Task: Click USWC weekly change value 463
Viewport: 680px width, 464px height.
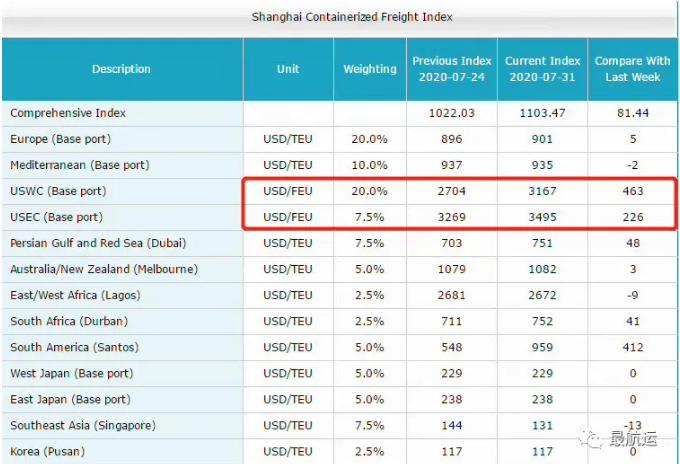Action: point(632,191)
